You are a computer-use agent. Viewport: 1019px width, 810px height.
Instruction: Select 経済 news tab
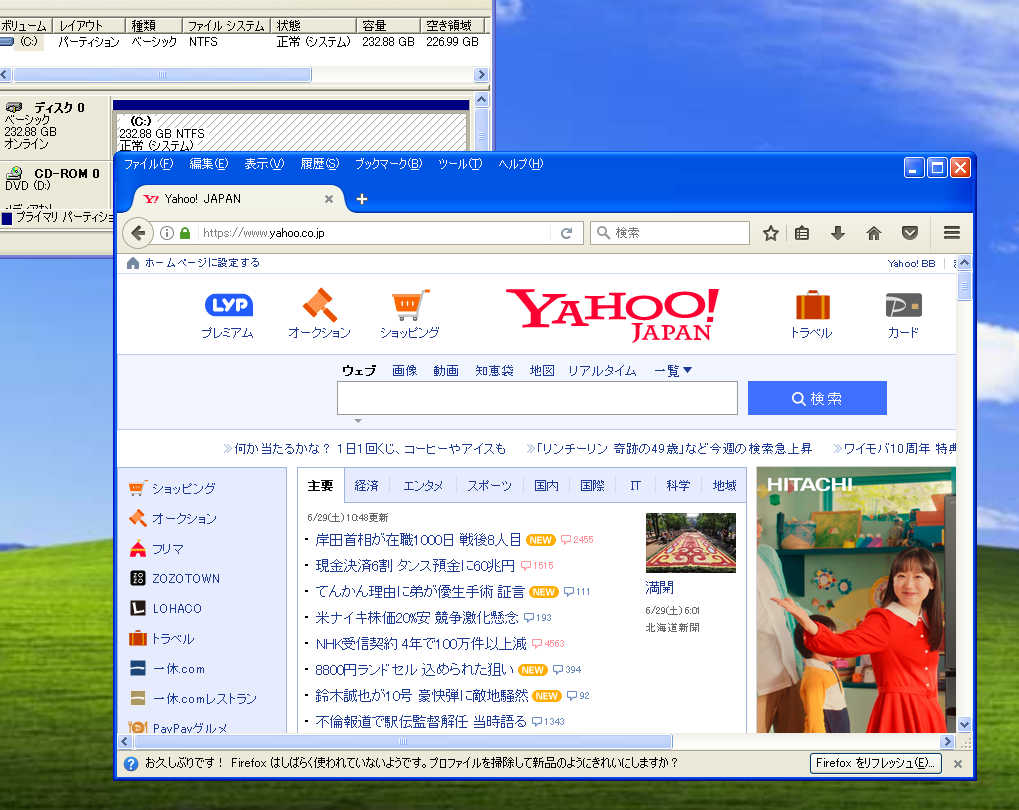[367, 486]
